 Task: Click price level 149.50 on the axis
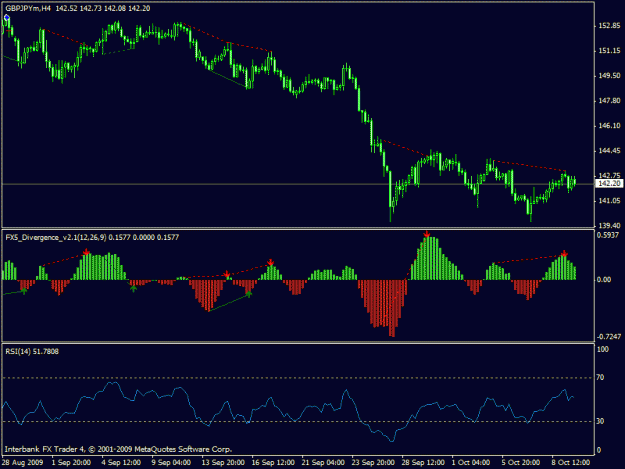609,75
